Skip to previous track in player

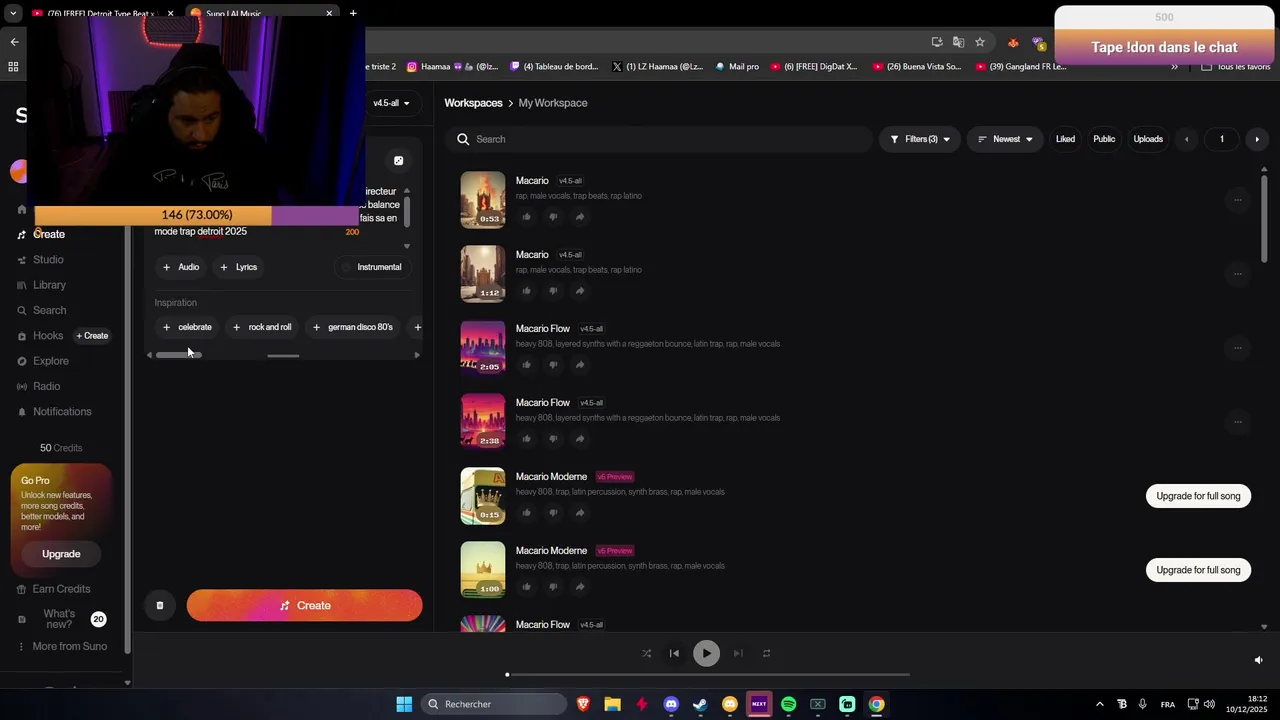pyautogui.click(x=674, y=654)
